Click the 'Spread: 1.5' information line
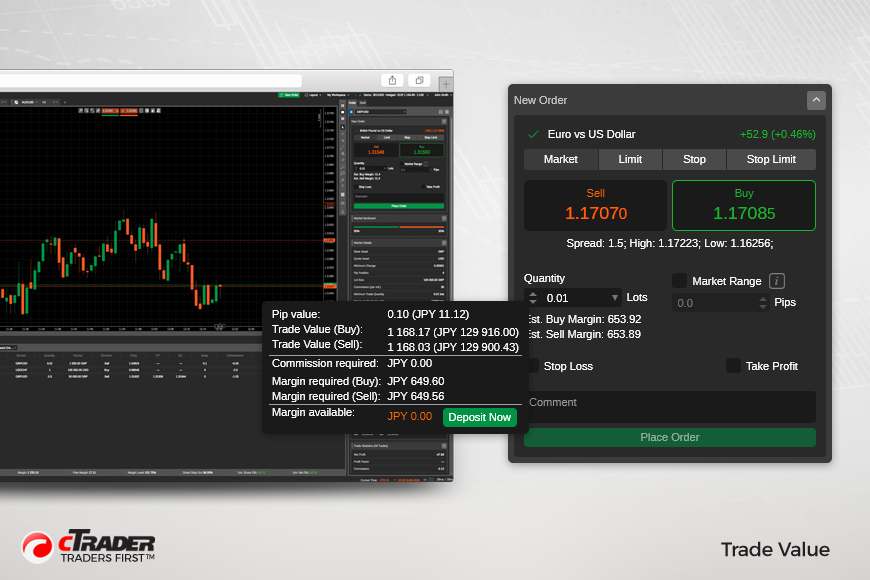The width and height of the screenshot is (870, 580). click(670, 243)
